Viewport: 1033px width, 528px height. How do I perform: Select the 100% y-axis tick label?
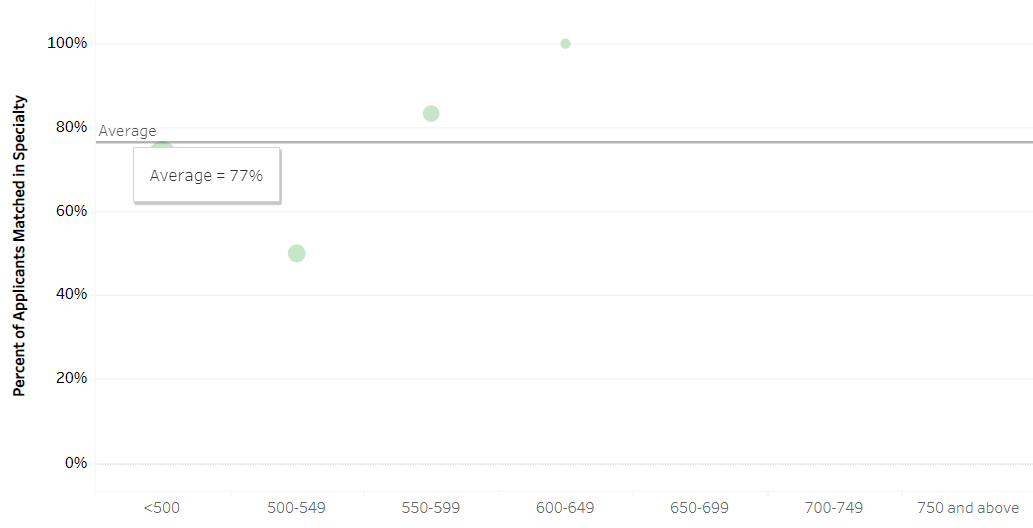coord(67,44)
